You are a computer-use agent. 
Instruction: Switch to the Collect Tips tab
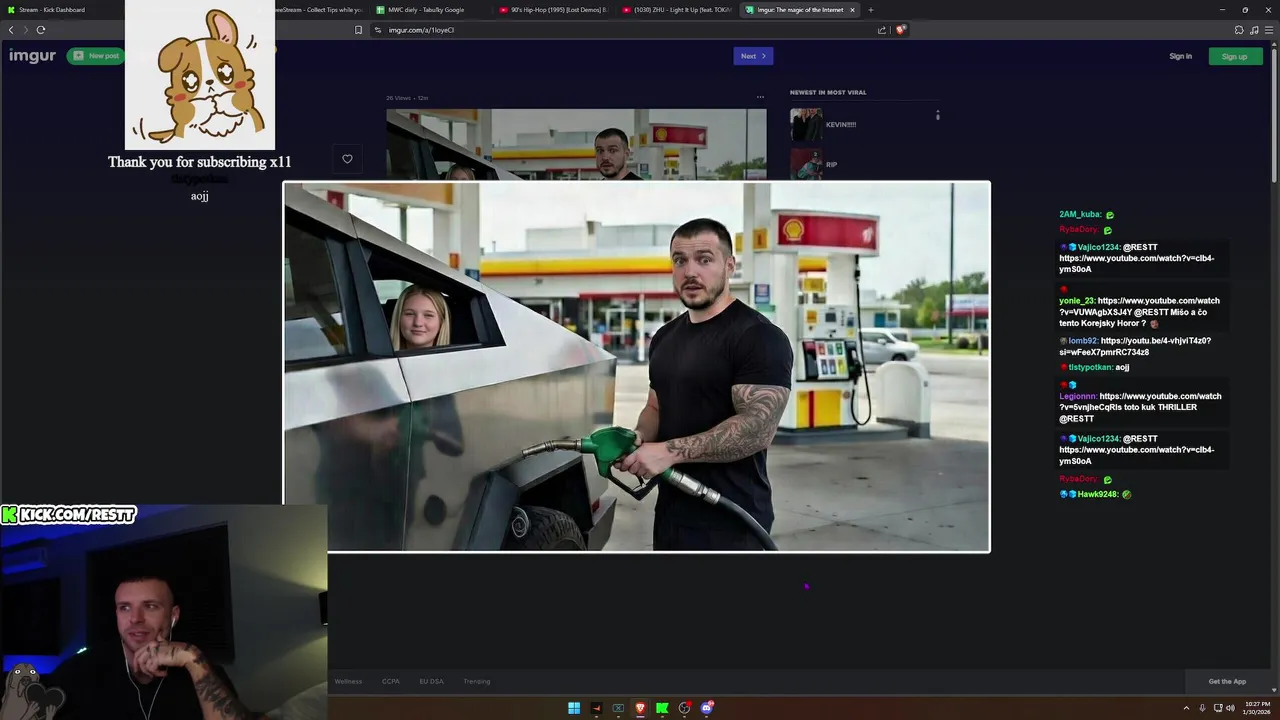(318, 10)
